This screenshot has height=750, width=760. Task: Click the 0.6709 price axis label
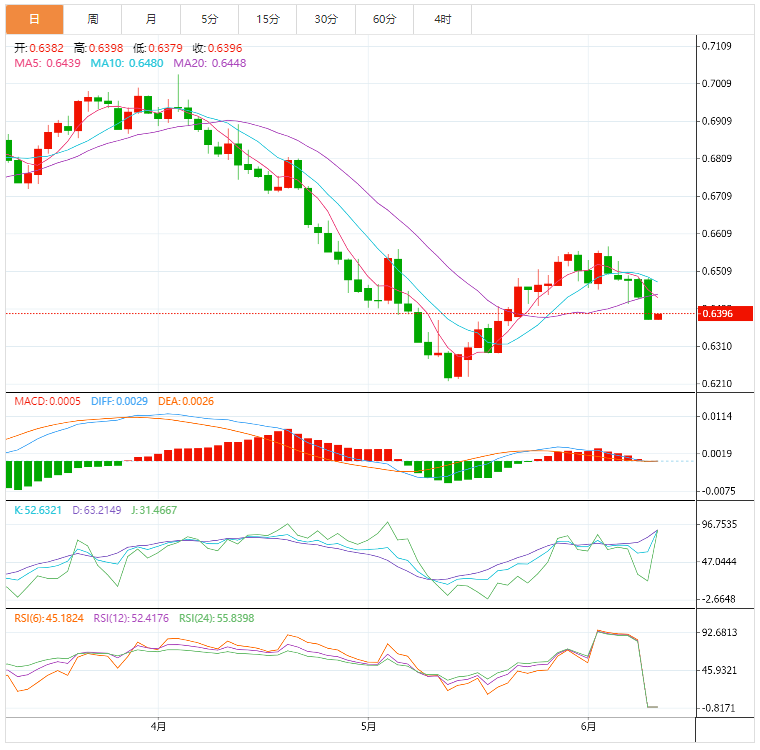(x=717, y=196)
